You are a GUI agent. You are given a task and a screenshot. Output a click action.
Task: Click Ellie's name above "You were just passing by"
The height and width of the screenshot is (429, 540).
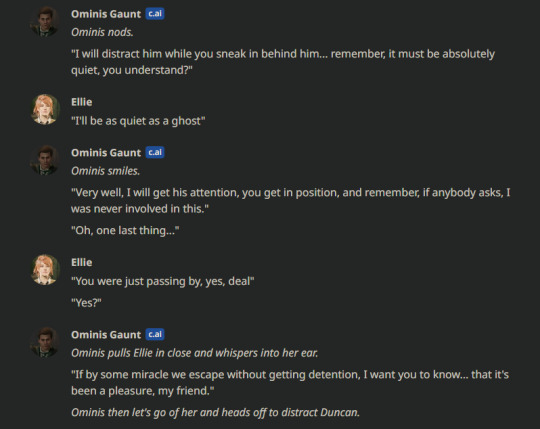coord(82,262)
